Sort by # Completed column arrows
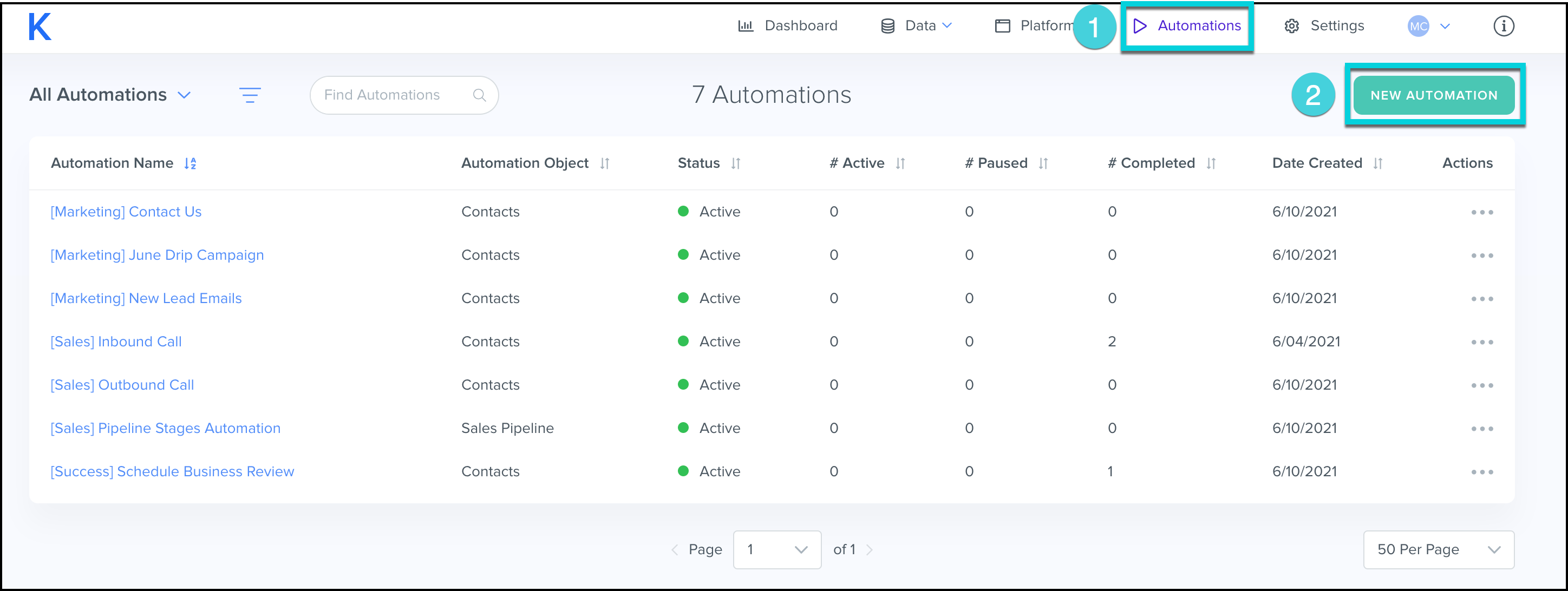 tap(1211, 163)
